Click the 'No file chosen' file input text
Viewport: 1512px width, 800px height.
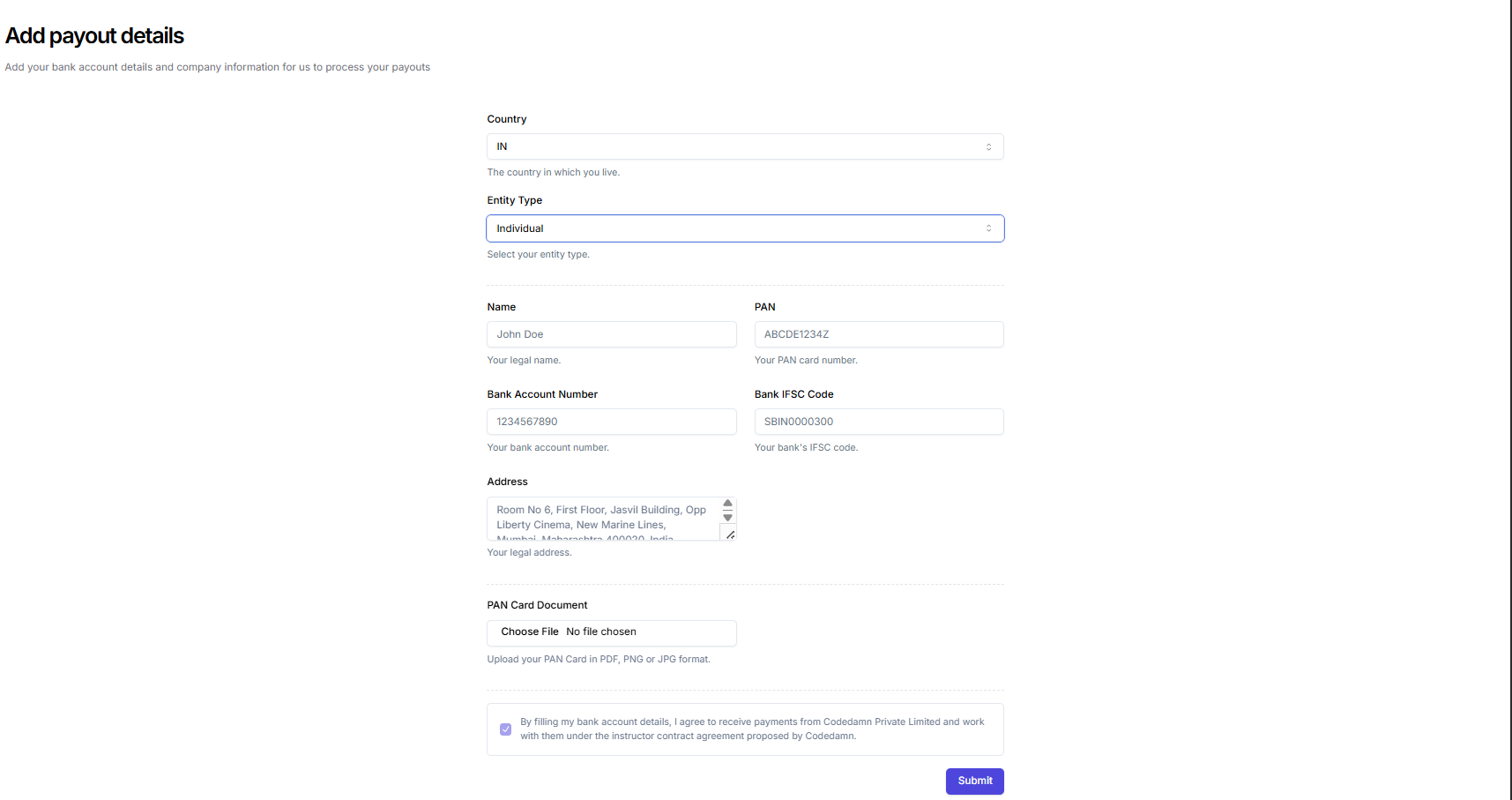[601, 632]
